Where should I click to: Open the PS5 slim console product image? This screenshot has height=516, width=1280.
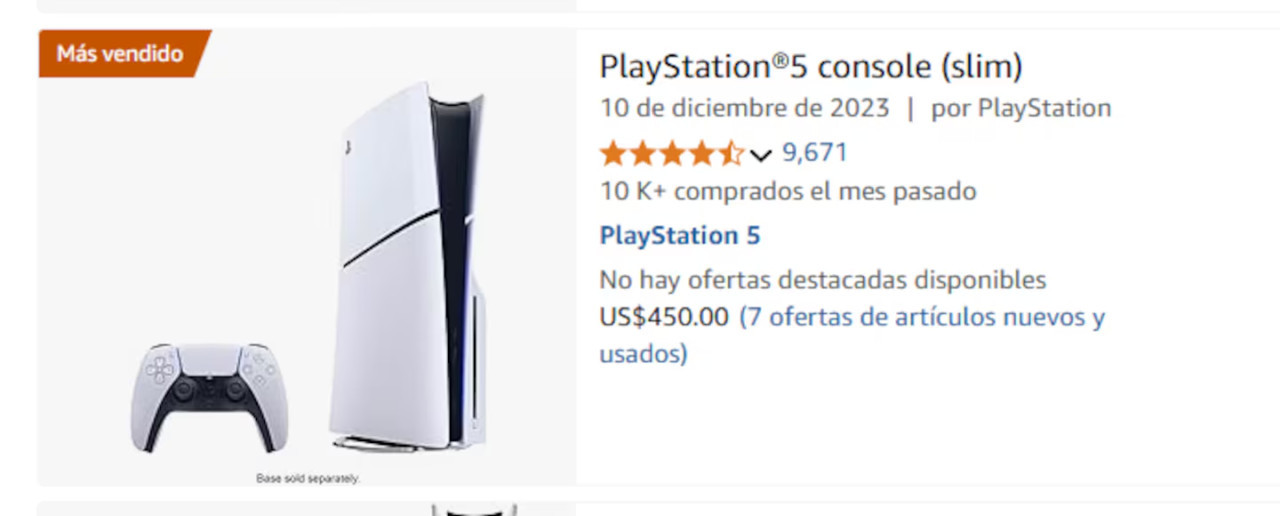[x=307, y=257]
